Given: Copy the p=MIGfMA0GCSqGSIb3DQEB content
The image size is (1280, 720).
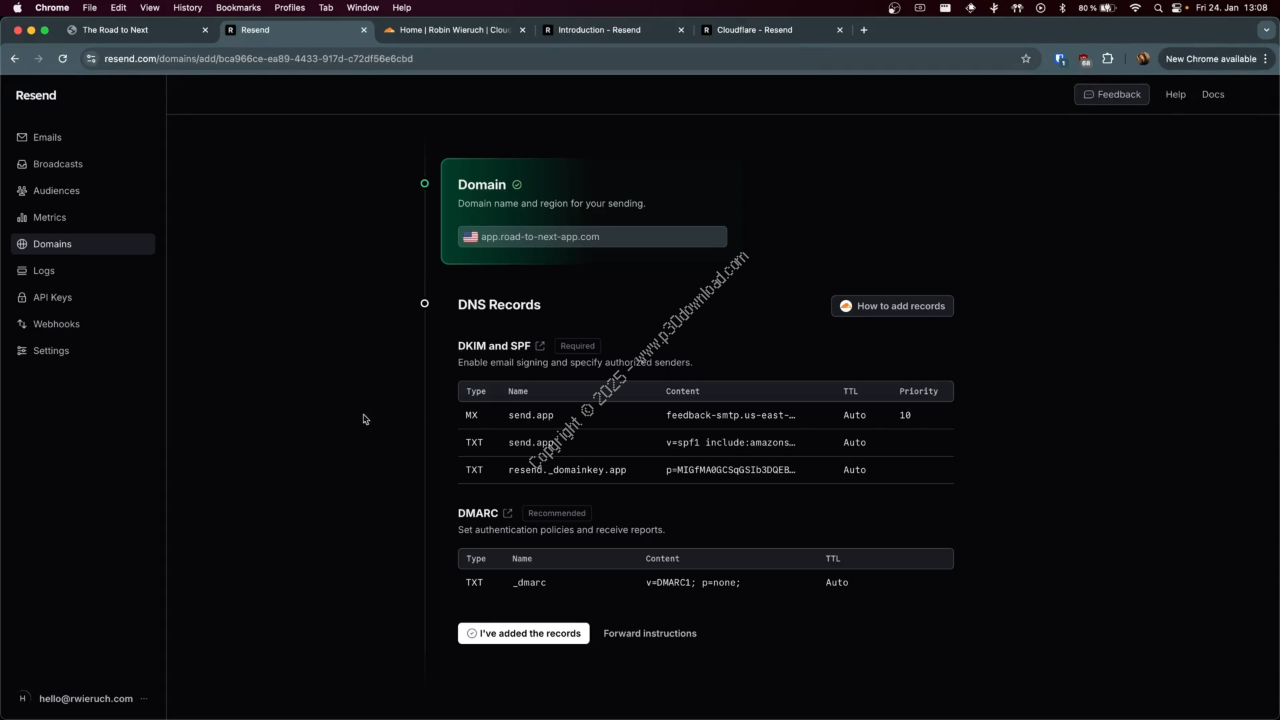Looking at the screenshot, I should pyautogui.click(x=731, y=469).
